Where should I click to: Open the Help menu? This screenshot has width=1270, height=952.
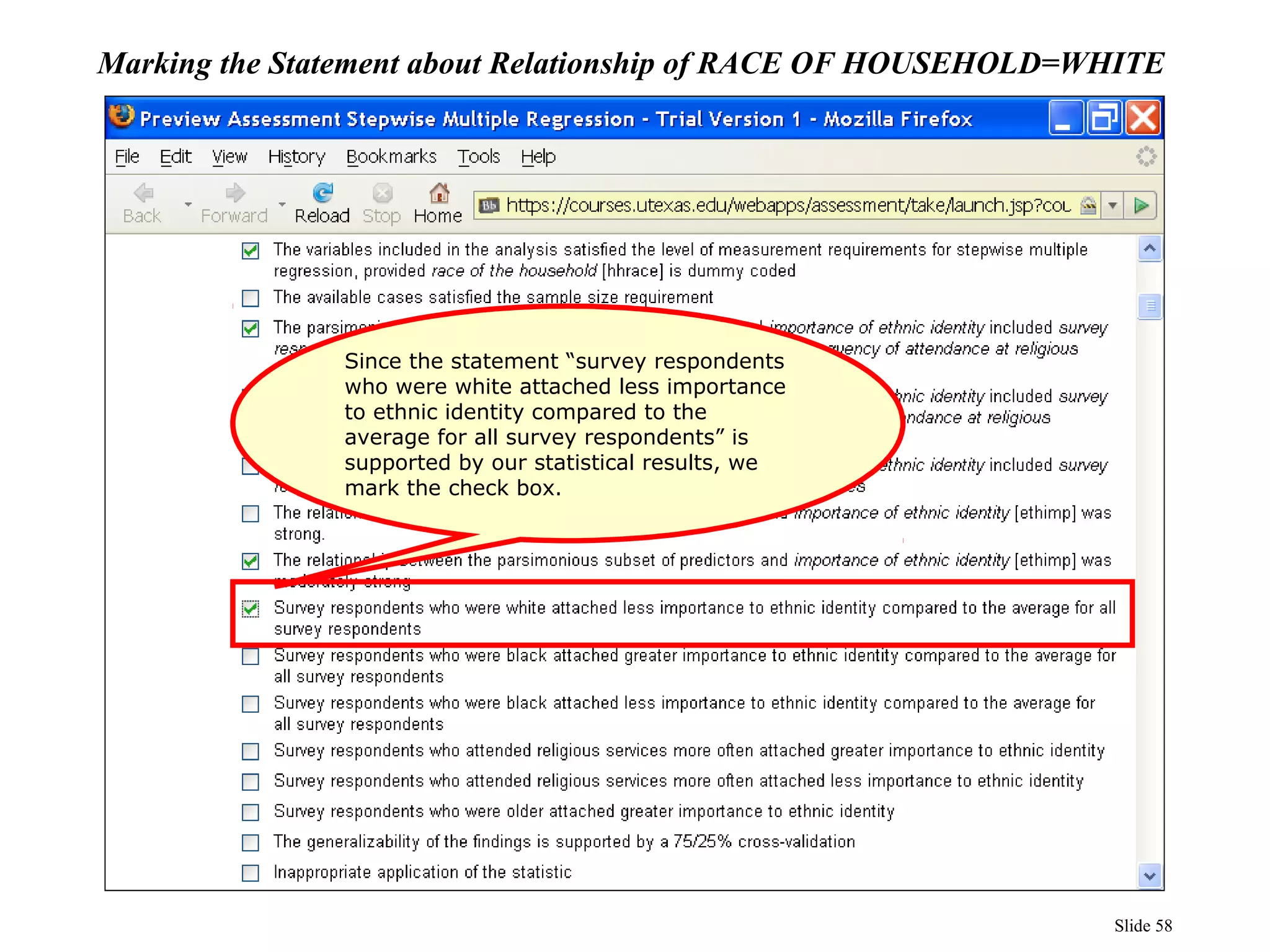coord(538,157)
